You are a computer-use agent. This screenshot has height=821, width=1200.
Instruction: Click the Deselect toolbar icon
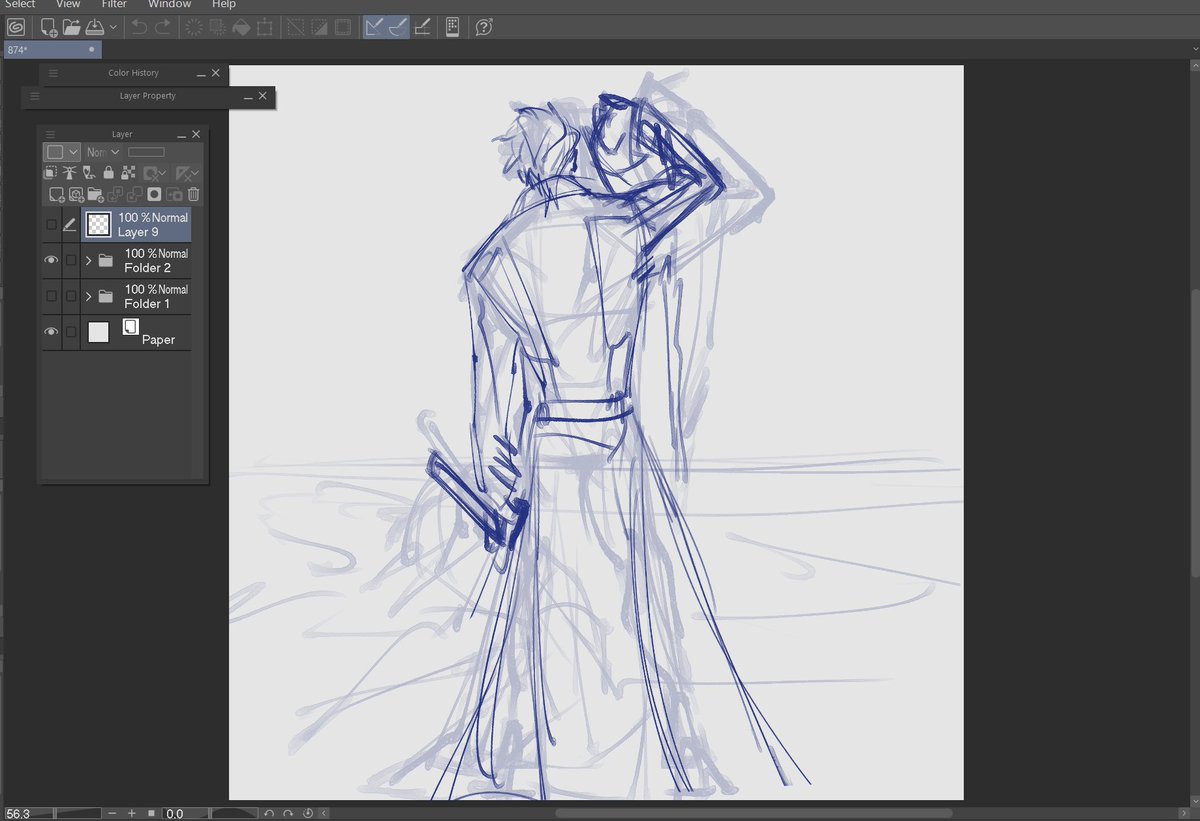(296, 27)
